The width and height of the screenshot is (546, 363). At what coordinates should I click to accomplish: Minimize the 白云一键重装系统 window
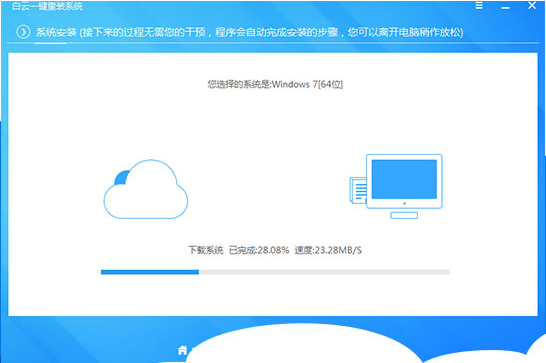505,8
